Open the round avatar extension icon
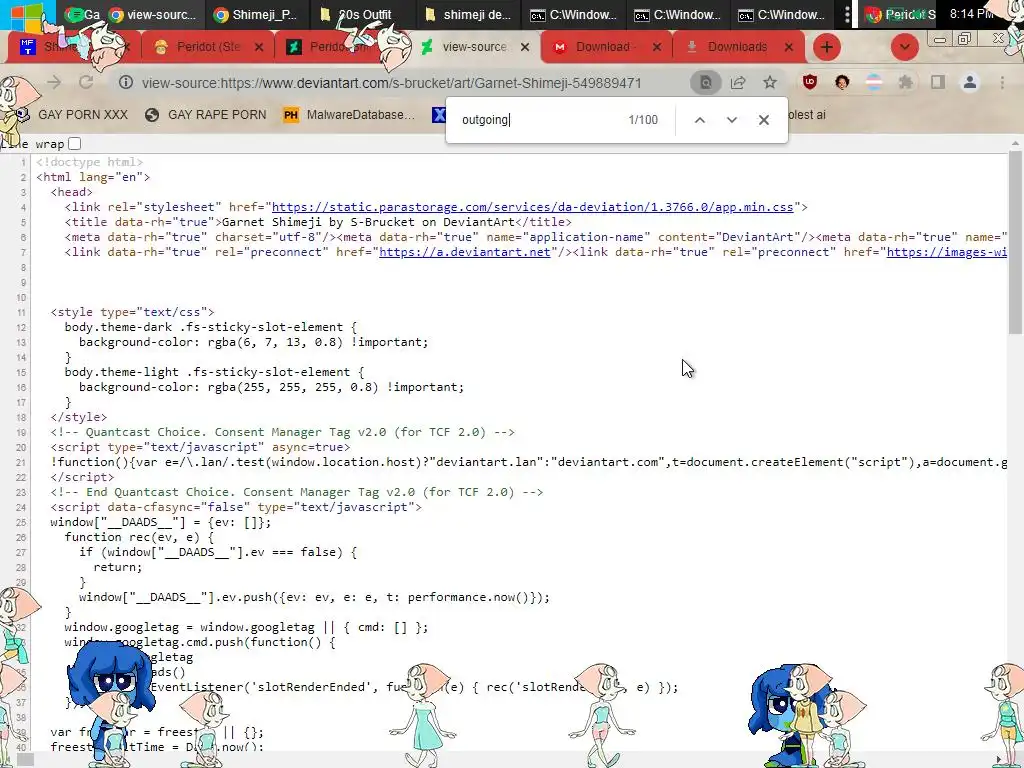 pyautogui.click(x=842, y=82)
